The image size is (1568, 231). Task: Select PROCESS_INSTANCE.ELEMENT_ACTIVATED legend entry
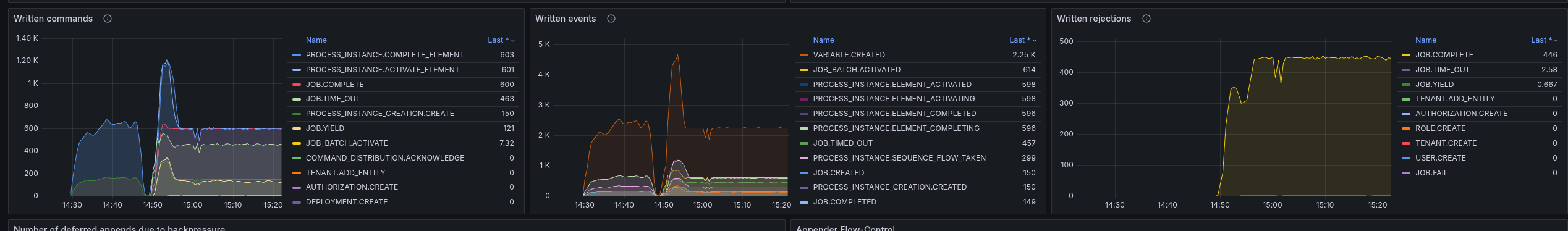(x=892, y=85)
